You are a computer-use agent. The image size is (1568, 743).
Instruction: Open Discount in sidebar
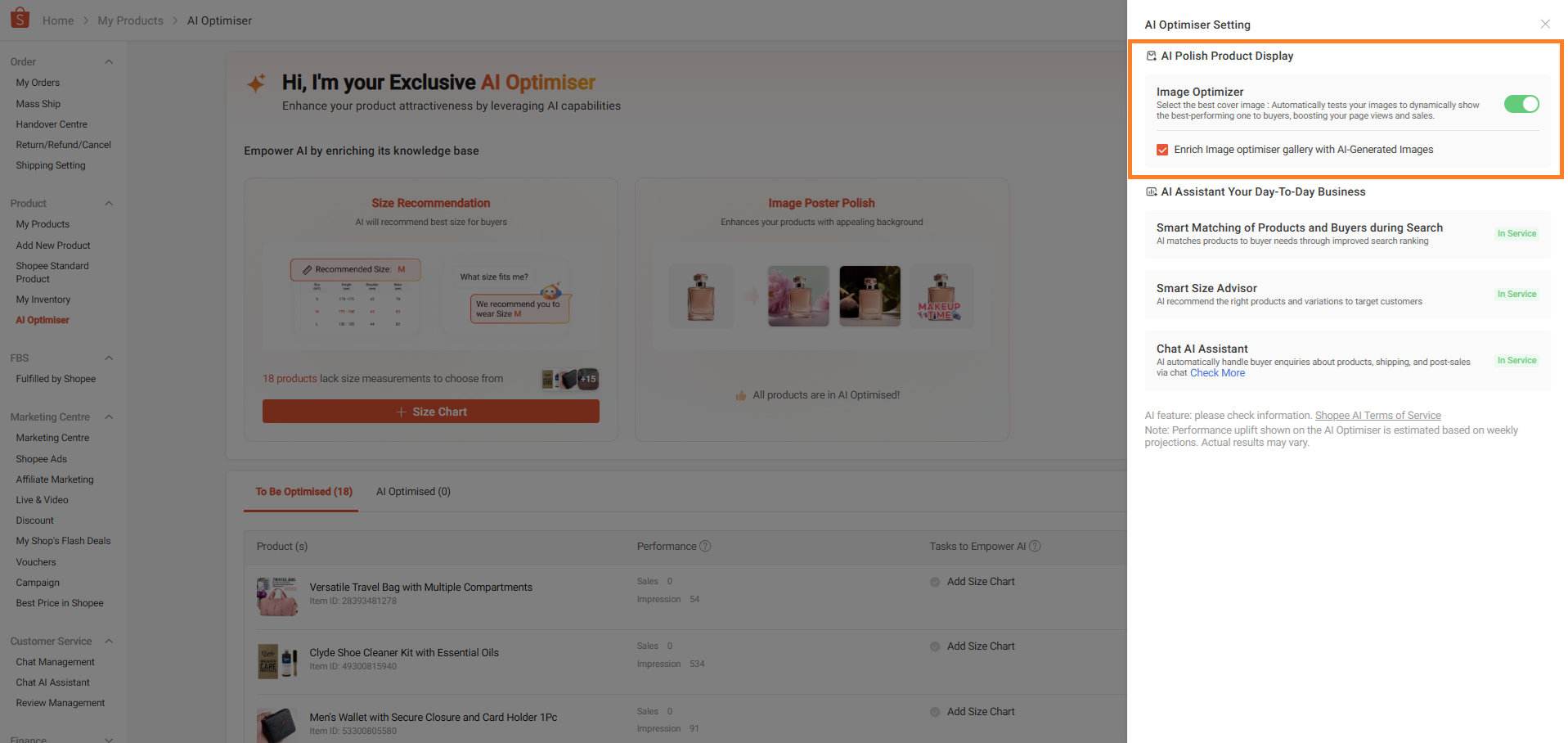(x=35, y=520)
